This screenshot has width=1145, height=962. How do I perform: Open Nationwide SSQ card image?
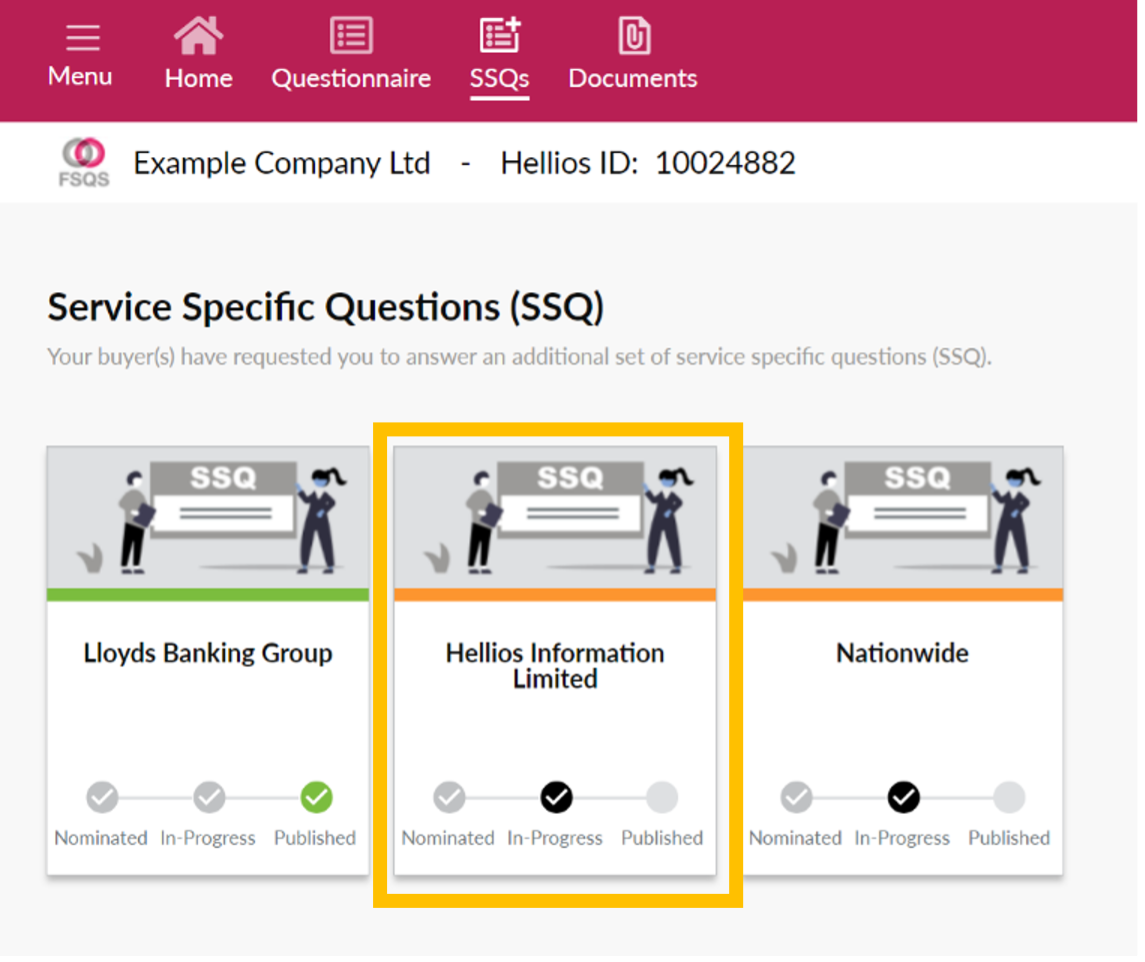(x=903, y=517)
